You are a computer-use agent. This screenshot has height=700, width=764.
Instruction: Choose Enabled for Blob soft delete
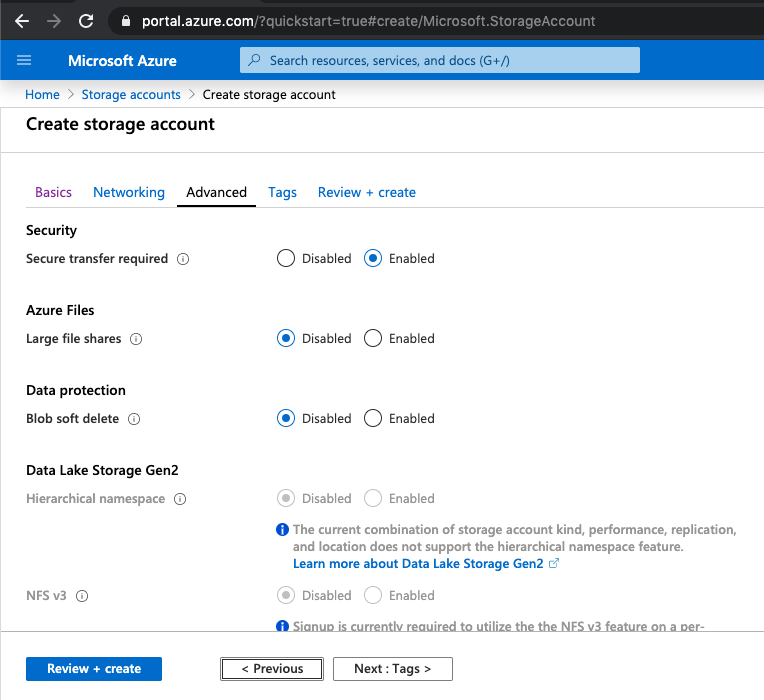[373, 418]
